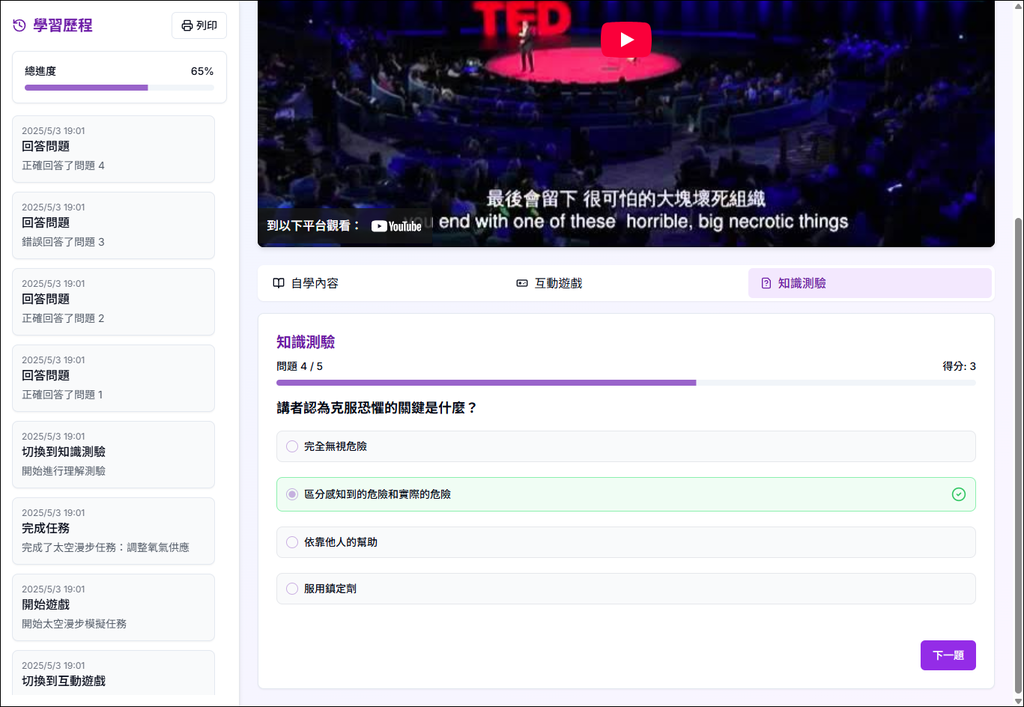Switch to the 互動遊戲 tab
This screenshot has width=1024, height=707.
pos(624,283)
